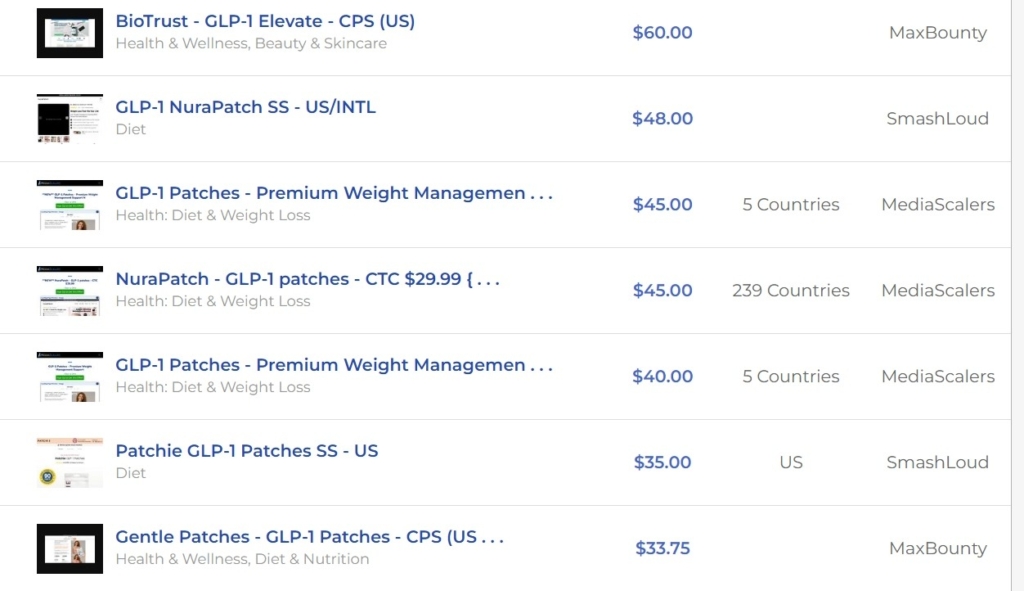This screenshot has height=591, width=1024.
Task: Select SmashLoud network on the Patchie row
Action: tap(937, 463)
